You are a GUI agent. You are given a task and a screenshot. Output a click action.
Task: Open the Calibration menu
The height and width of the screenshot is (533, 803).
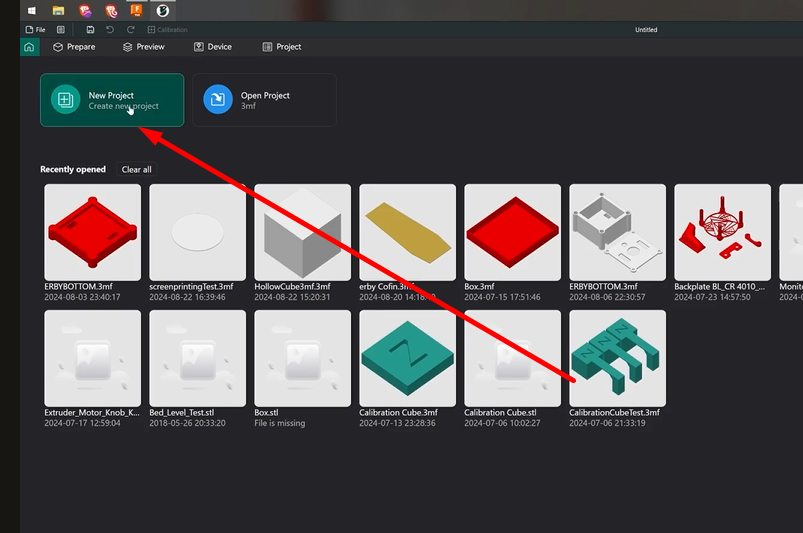167,30
